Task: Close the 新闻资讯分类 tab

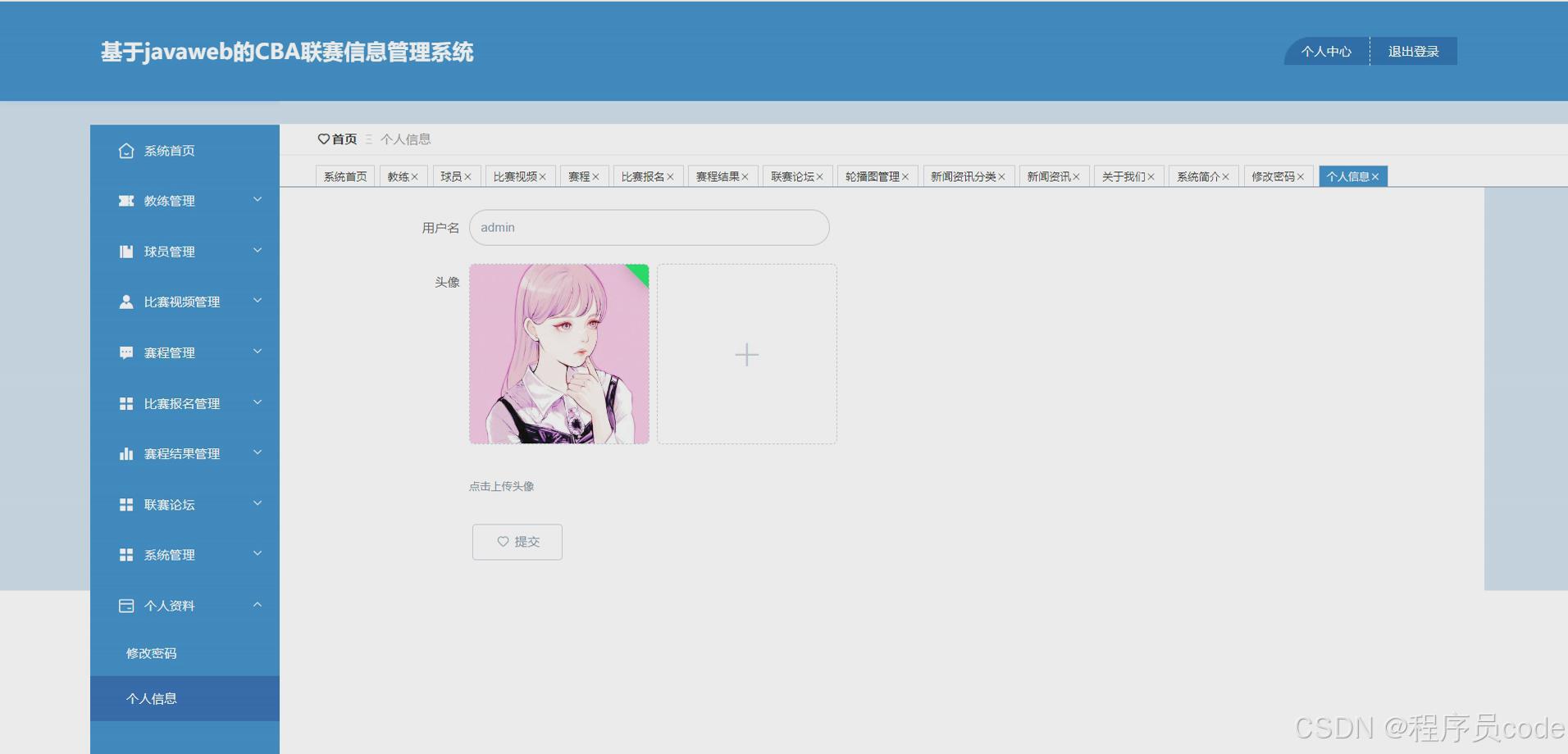Action: pos(1001,177)
